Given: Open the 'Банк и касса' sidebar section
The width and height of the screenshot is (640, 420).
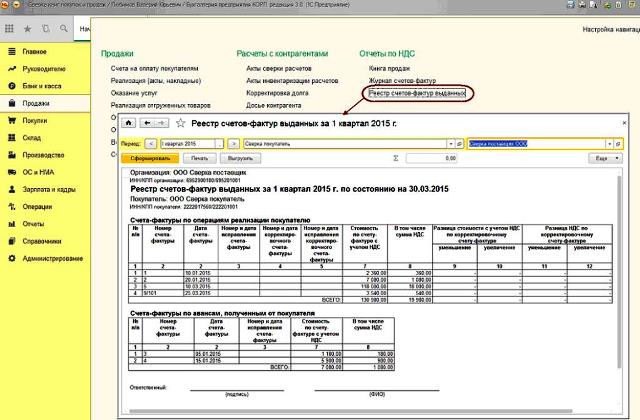Looking at the screenshot, I should tap(42, 85).
